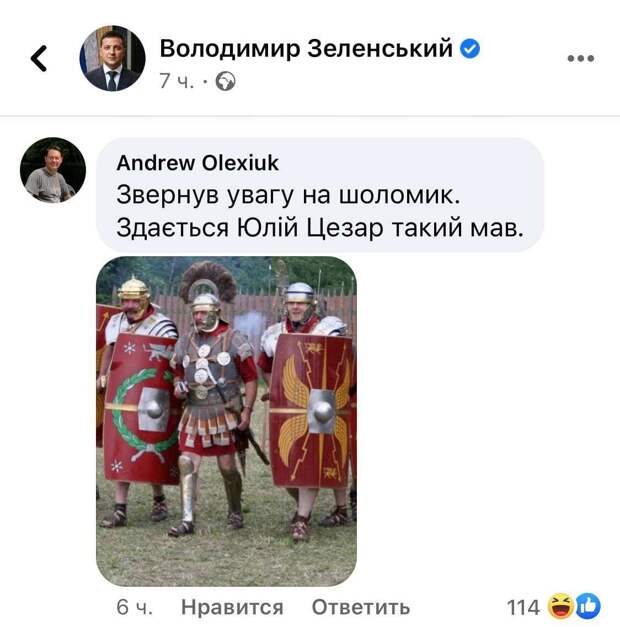
Task: Open photo at green-wreath red shield
Action: coord(141,408)
